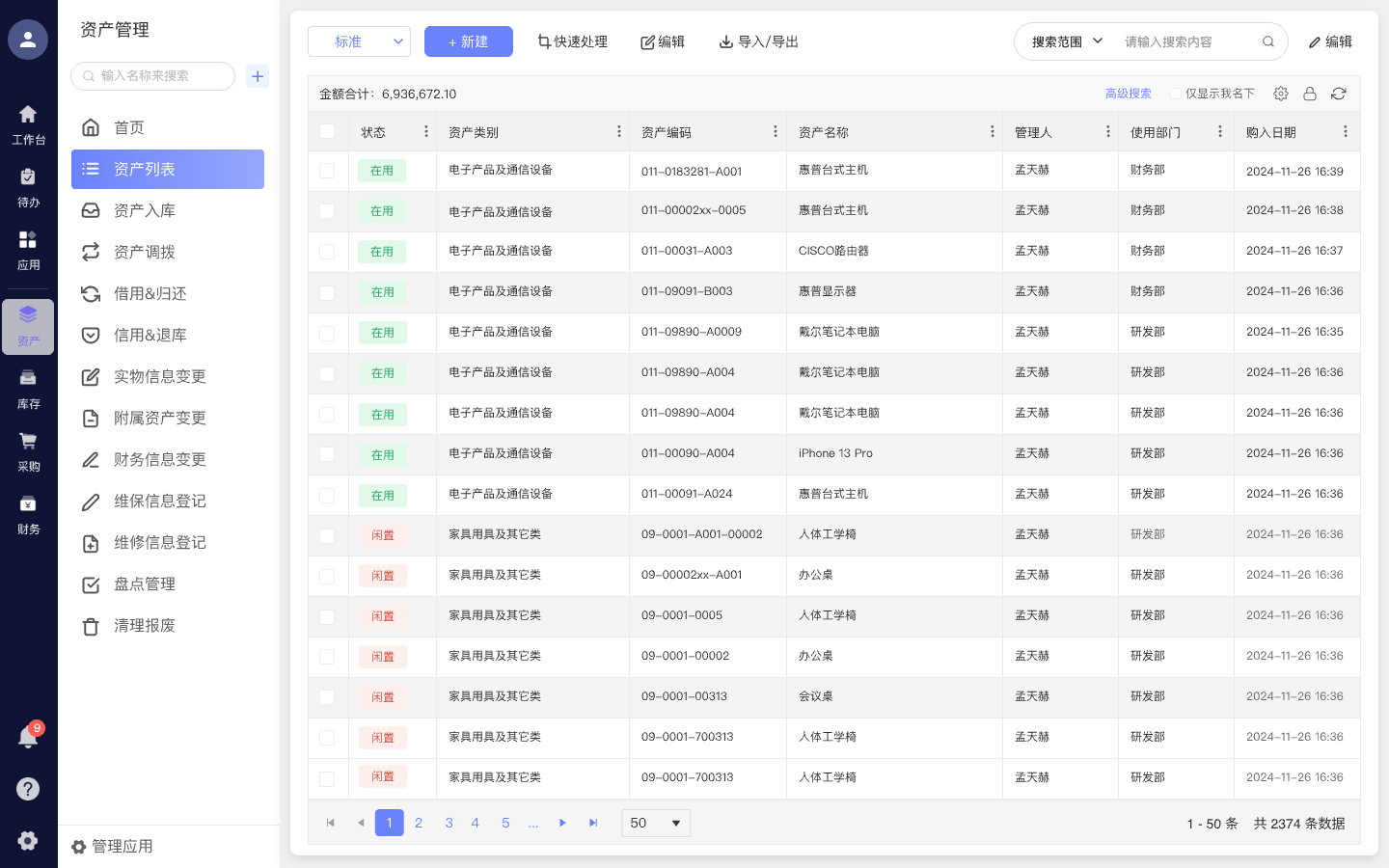Focus the 输入名称来搜索 field
The image size is (1389, 868).
pyautogui.click(x=153, y=76)
